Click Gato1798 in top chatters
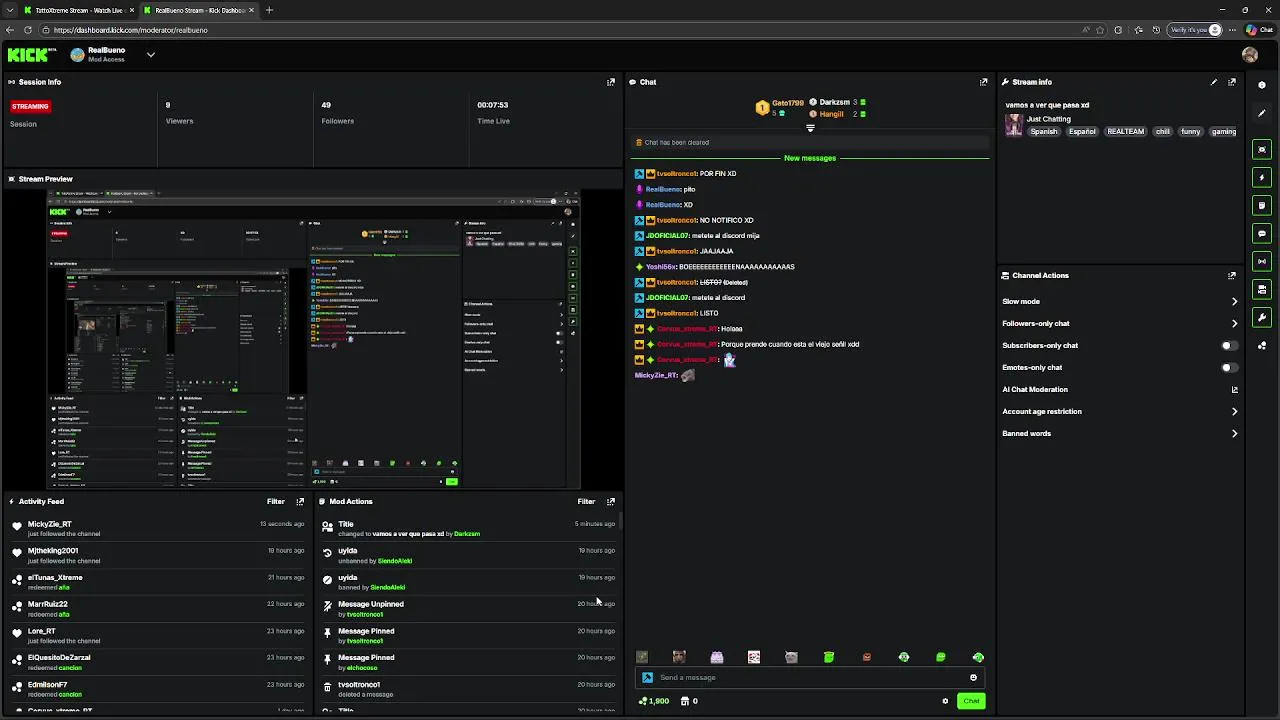The height and width of the screenshot is (720, 1280). 788,102
